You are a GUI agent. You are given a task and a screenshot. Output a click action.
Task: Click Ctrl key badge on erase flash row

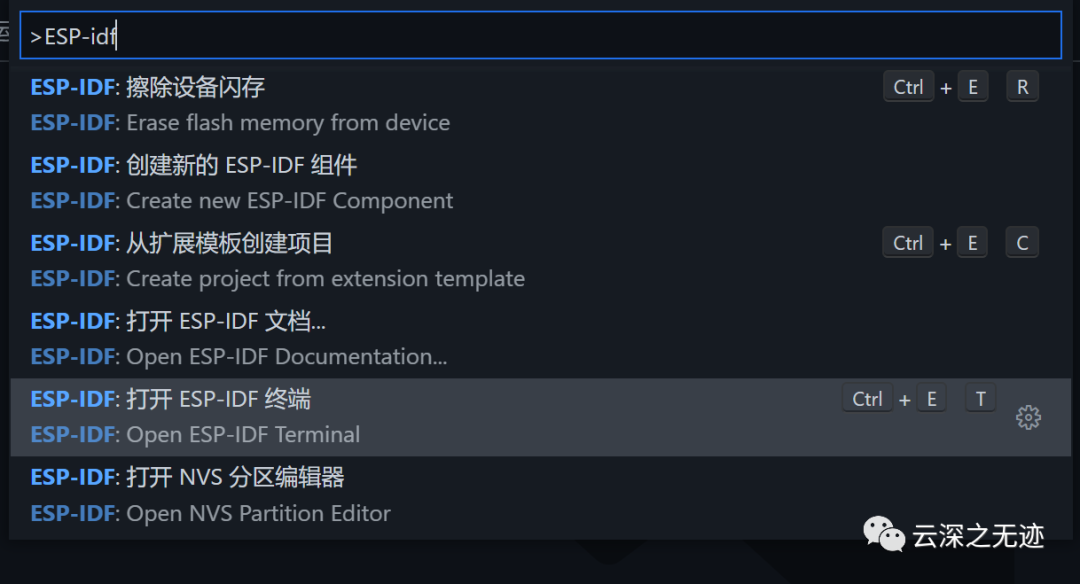point(908,87)
